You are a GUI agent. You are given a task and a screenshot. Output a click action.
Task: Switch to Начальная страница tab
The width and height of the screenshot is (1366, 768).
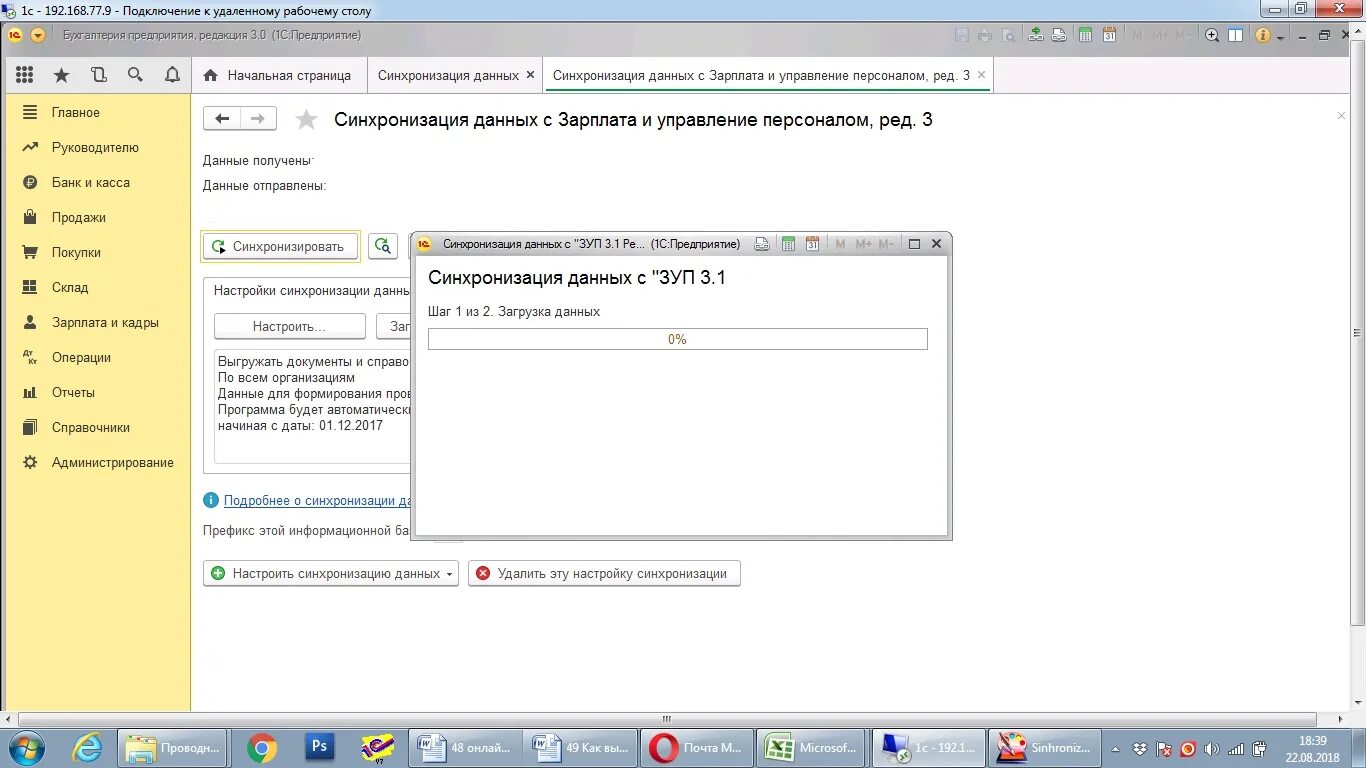coord(278,75)
